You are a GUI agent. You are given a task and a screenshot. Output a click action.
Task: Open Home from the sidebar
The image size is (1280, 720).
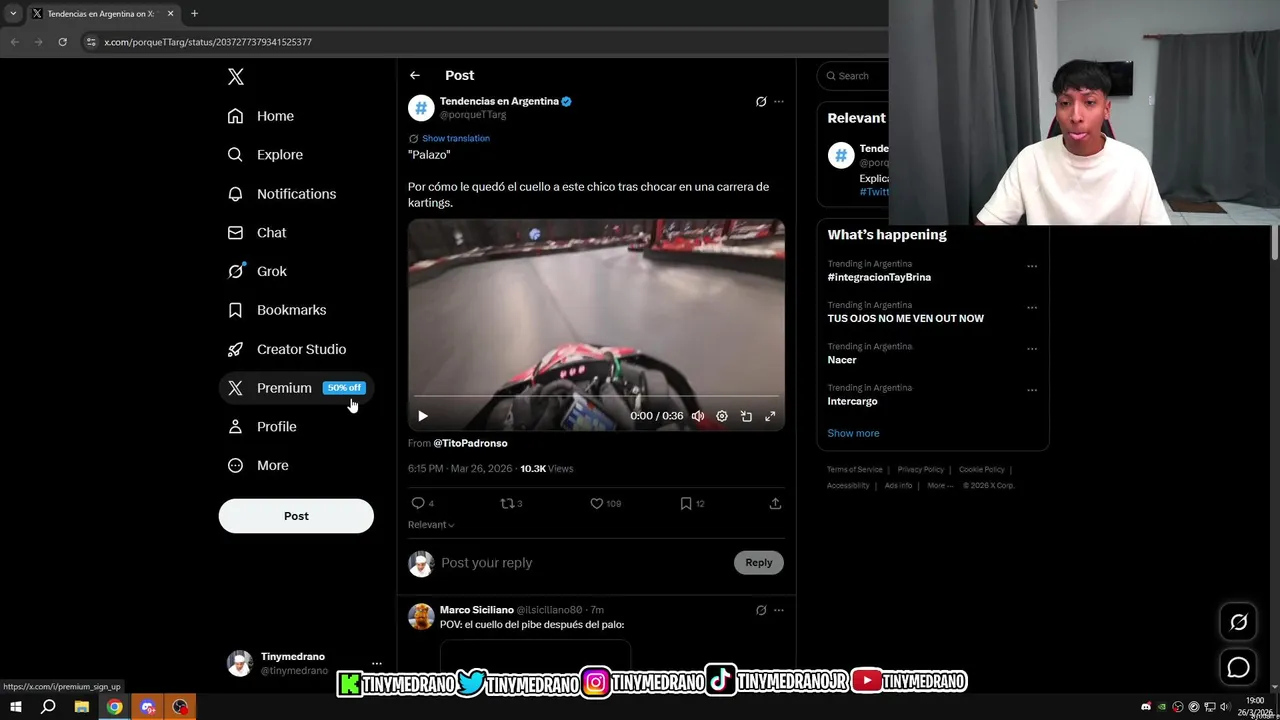(x=261, y=116)
